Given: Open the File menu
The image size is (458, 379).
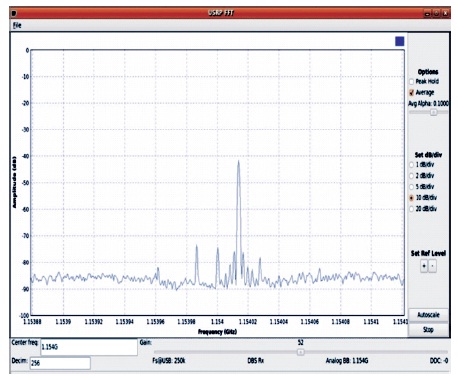Looking at the screenshot, I should [x=17, y=25].
